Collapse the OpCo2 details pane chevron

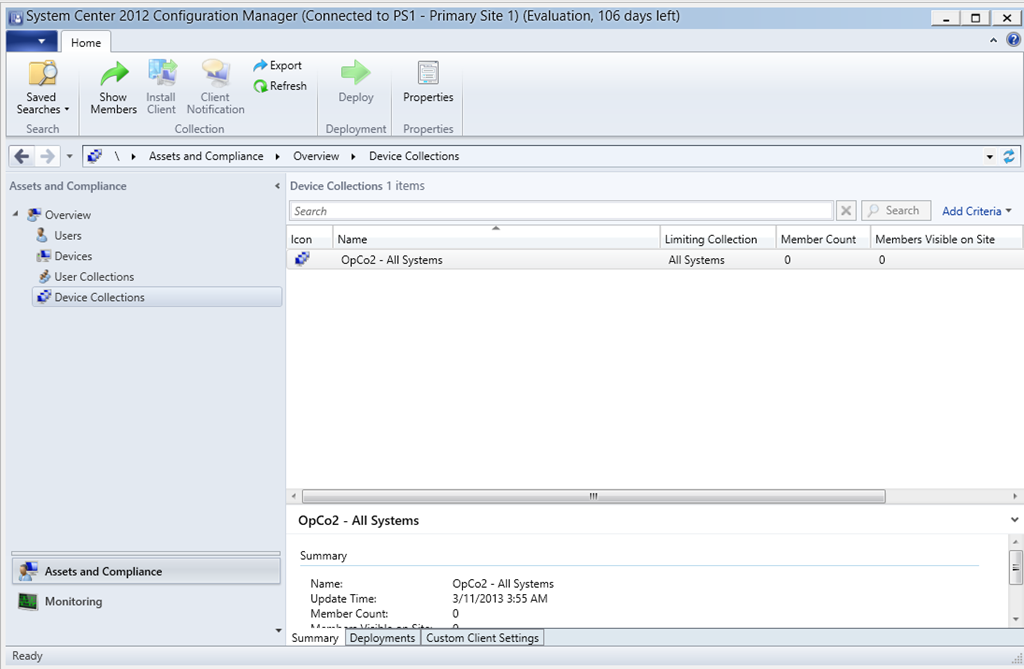click(x=1014, y=520)
